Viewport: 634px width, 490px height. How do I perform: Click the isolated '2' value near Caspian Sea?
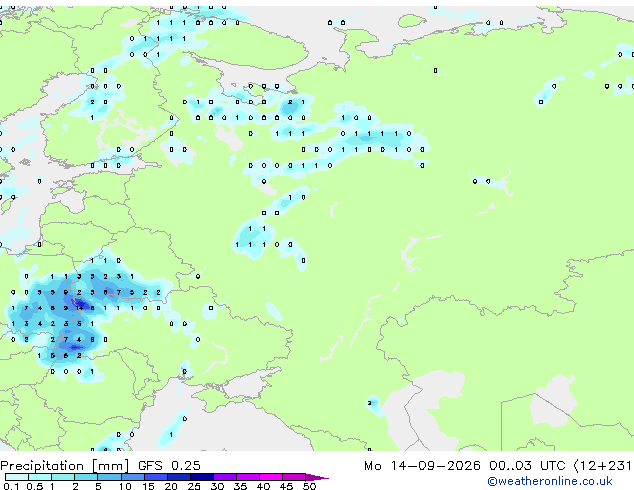point(370,403)
